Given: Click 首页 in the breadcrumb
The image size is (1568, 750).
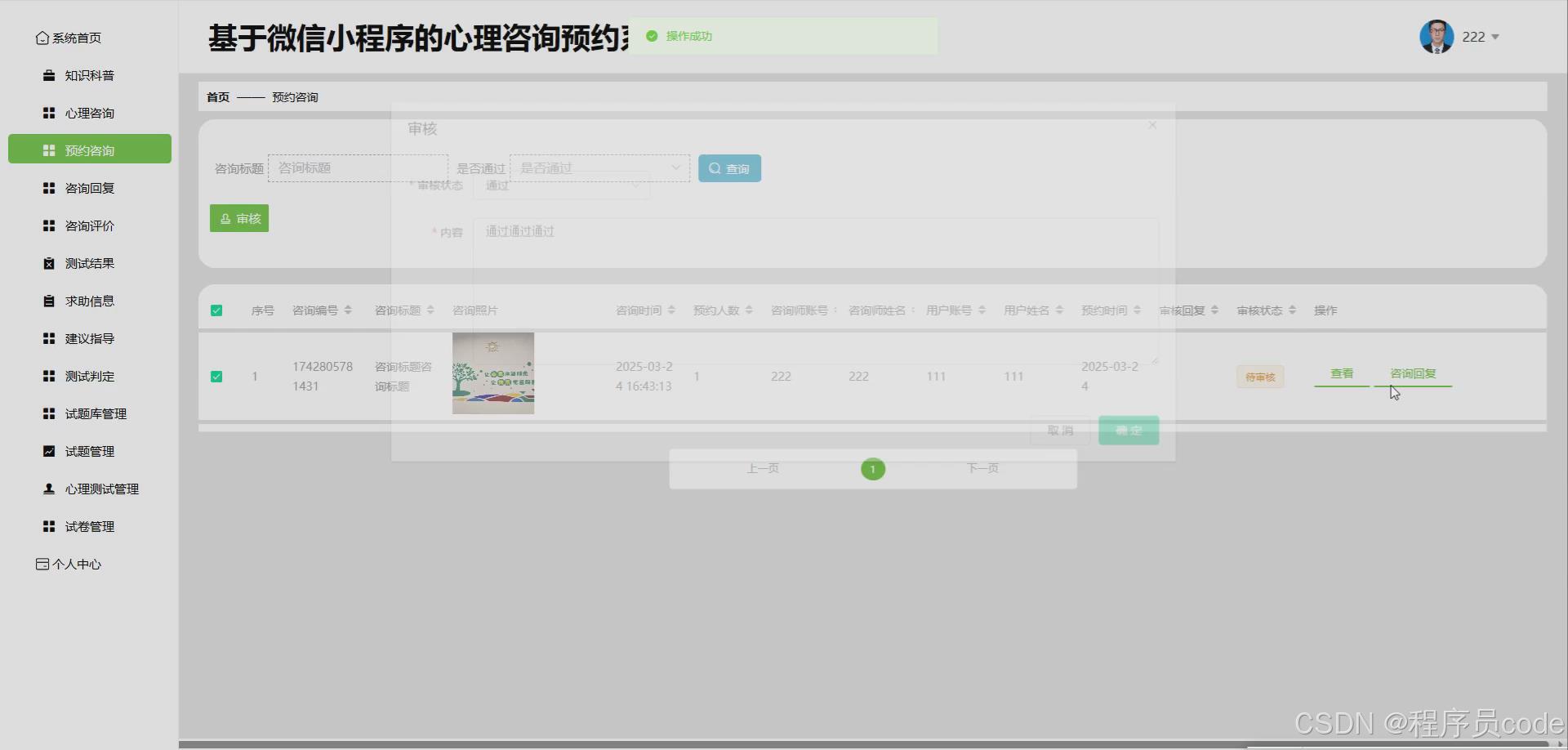Looking at the screenshot, I should click(x=217, y=96).
